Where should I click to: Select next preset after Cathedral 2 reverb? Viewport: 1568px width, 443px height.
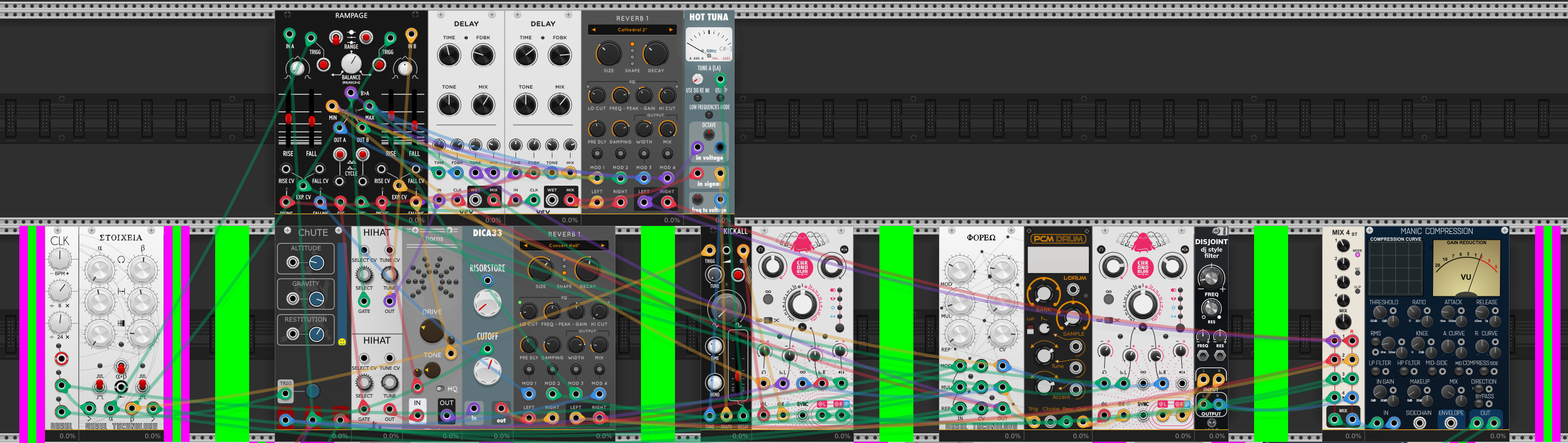[671, 30]
